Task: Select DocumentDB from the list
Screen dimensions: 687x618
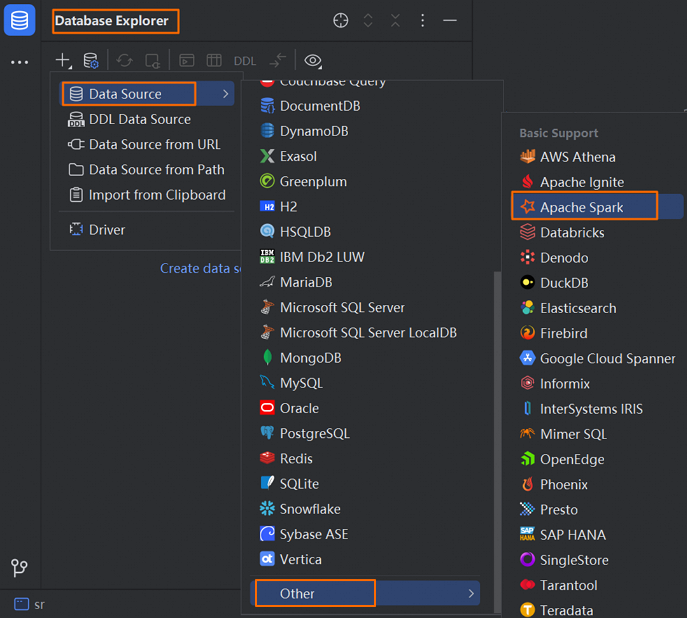Action: [x=365, y=106]
